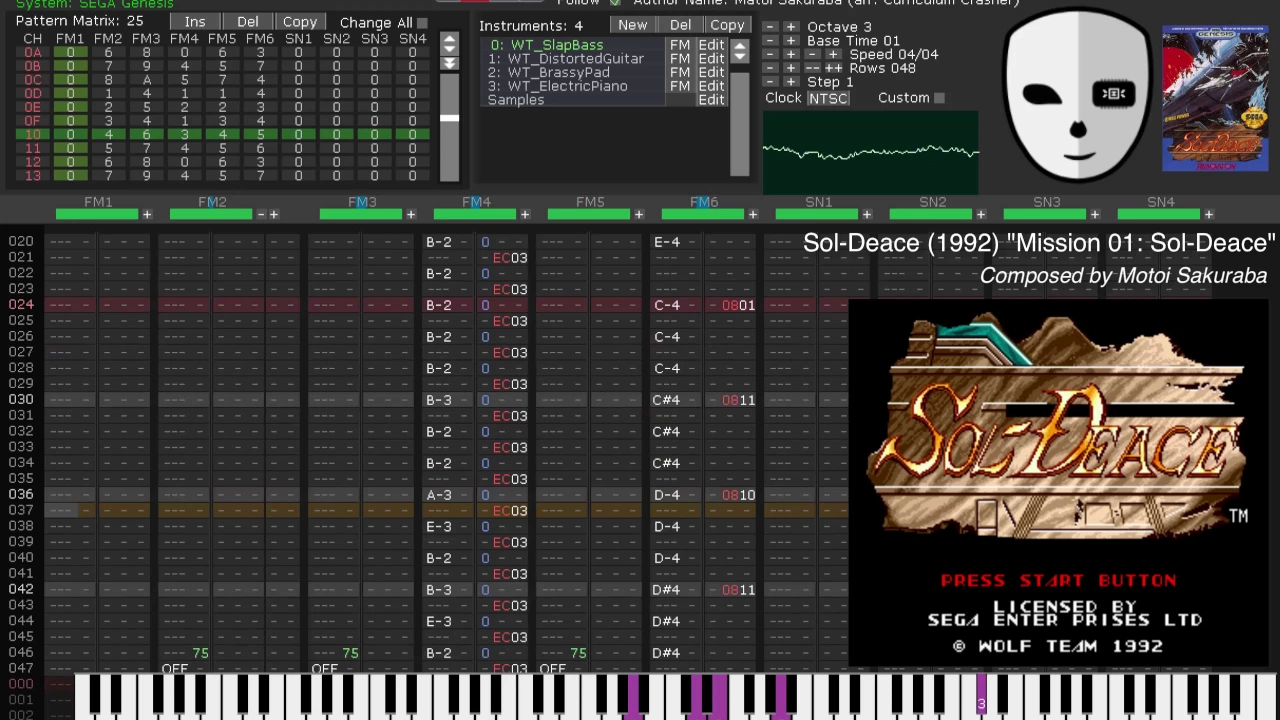Click the first Speed minus button
Screen dimensions: 1280x720
pos(770,55)
